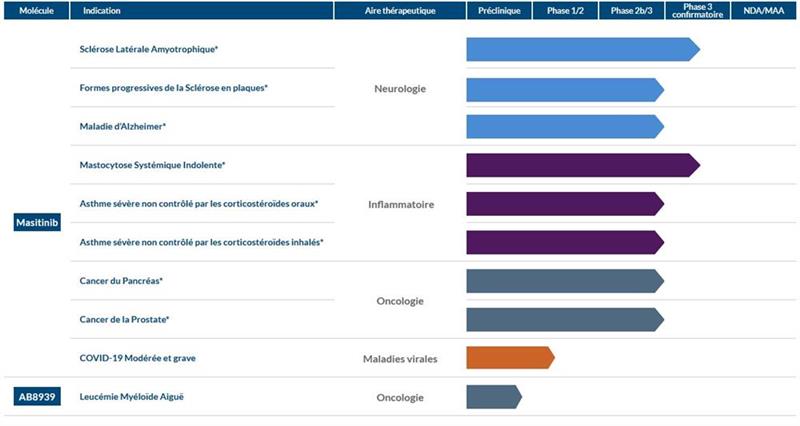Click the Phase 3 confirmatoire header

point(697,10)
